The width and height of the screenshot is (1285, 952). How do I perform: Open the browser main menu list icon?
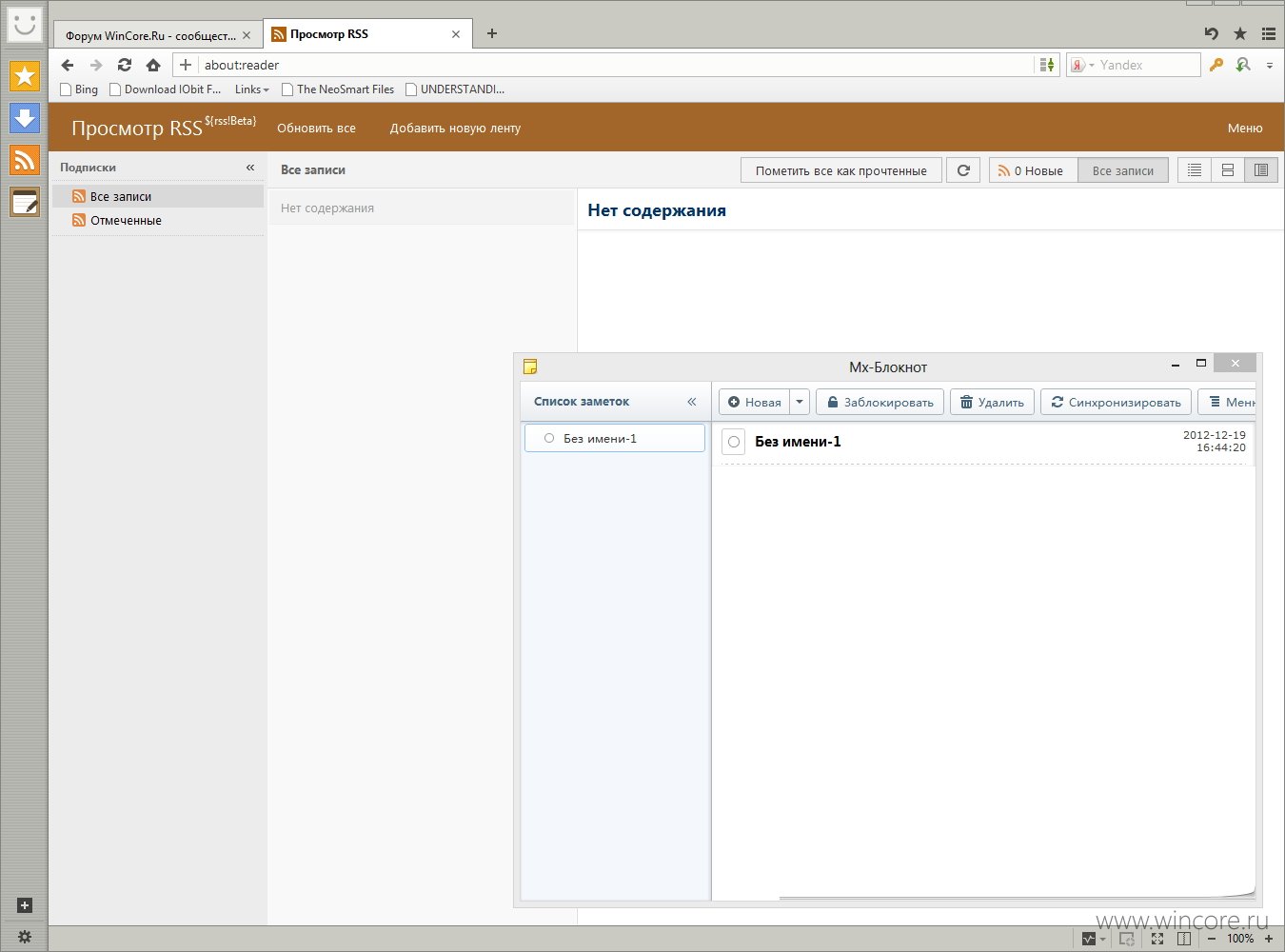pyautogui.click(x=1269, y=33)
